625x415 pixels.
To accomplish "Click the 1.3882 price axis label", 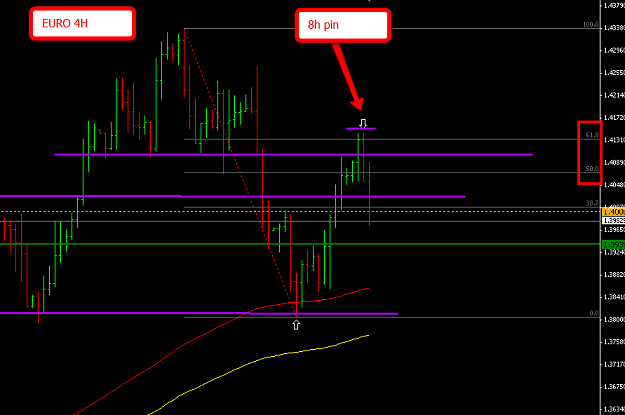I will click(x=614, y=275).
